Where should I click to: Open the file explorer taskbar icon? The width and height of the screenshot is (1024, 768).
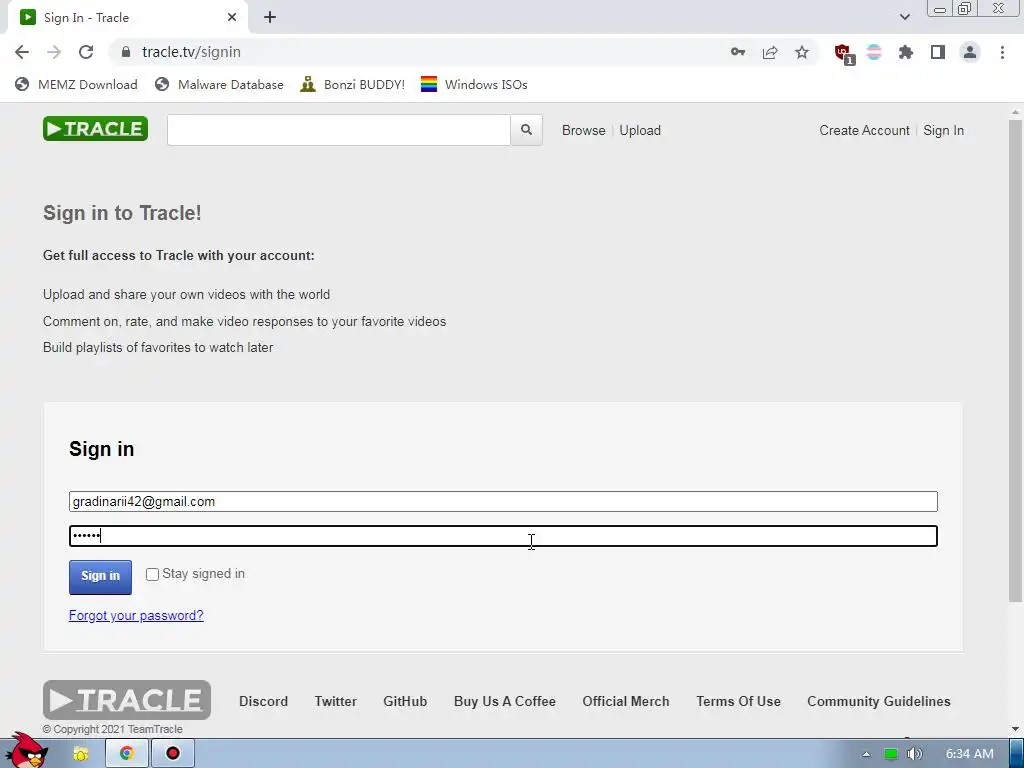click(x=81, y=754)
